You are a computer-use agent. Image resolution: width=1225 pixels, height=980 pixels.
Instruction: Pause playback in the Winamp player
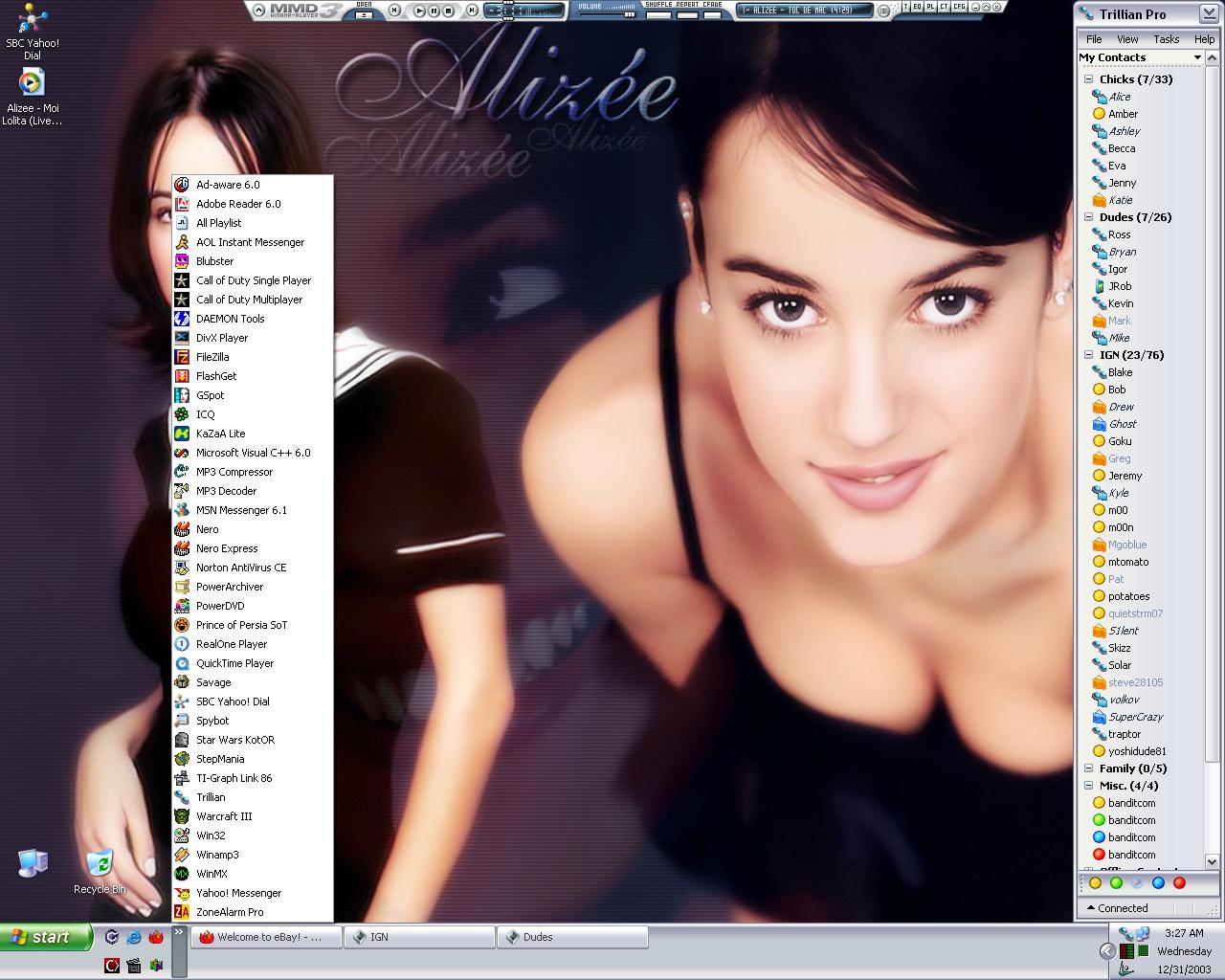pyautogui.click(x=434, y=11)
